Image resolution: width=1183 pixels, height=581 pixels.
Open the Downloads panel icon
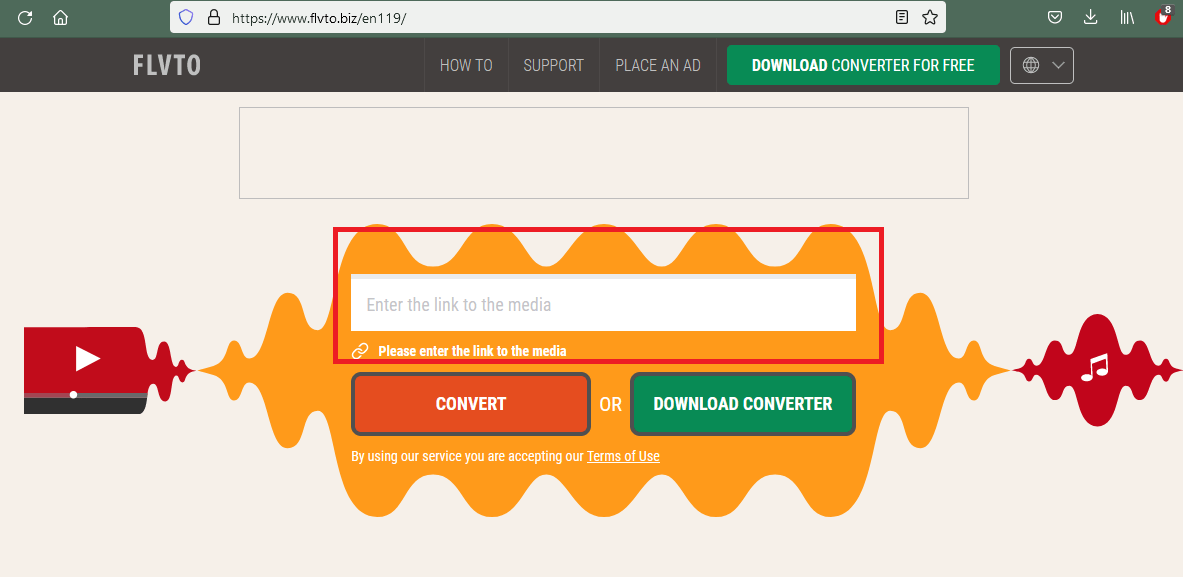point(1090,17)
